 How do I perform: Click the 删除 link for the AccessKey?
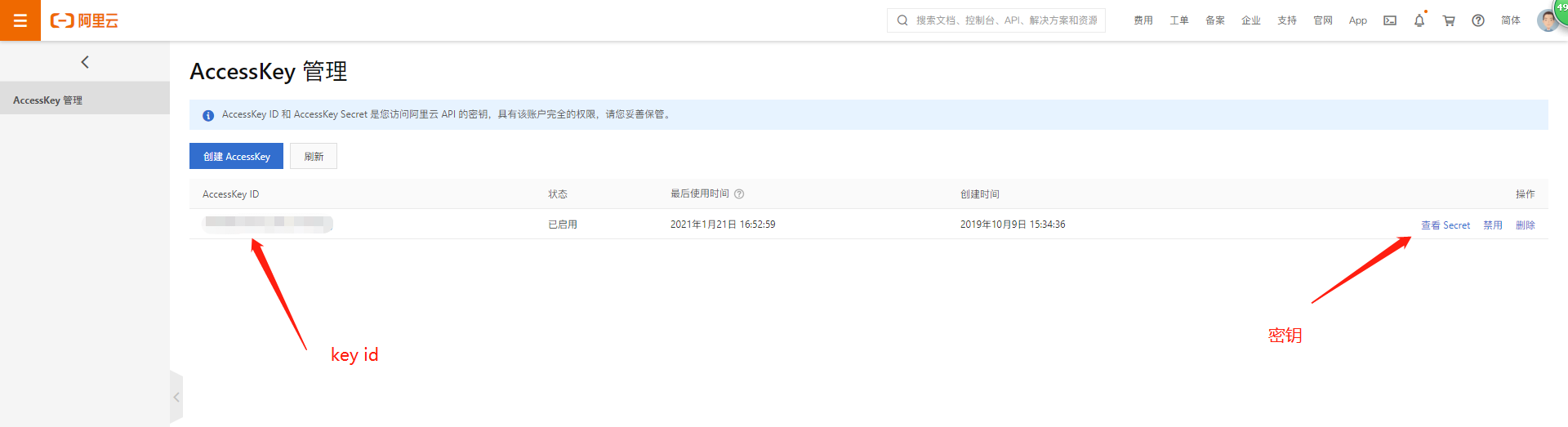pos(1525,225)
